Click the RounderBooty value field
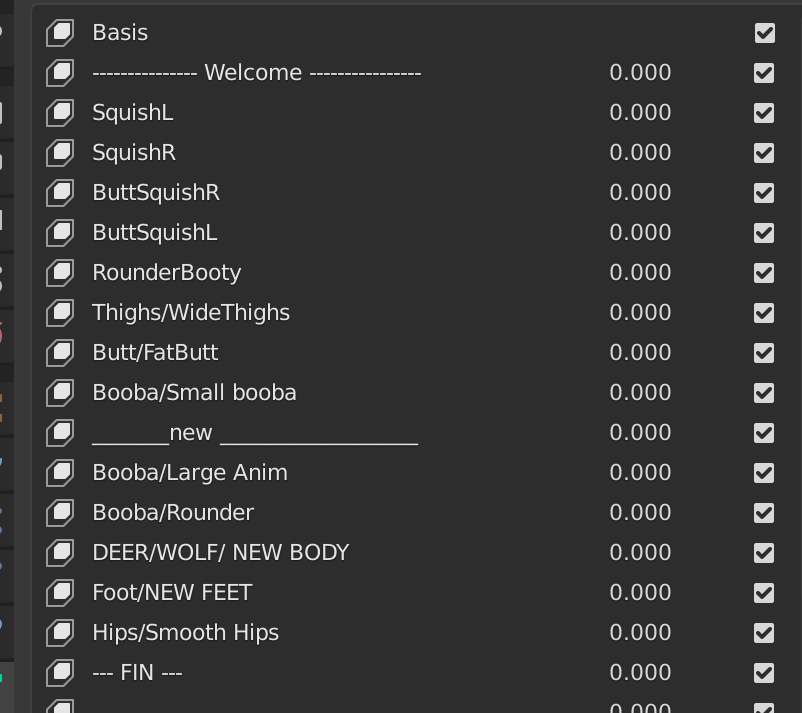 pos(640,273)
